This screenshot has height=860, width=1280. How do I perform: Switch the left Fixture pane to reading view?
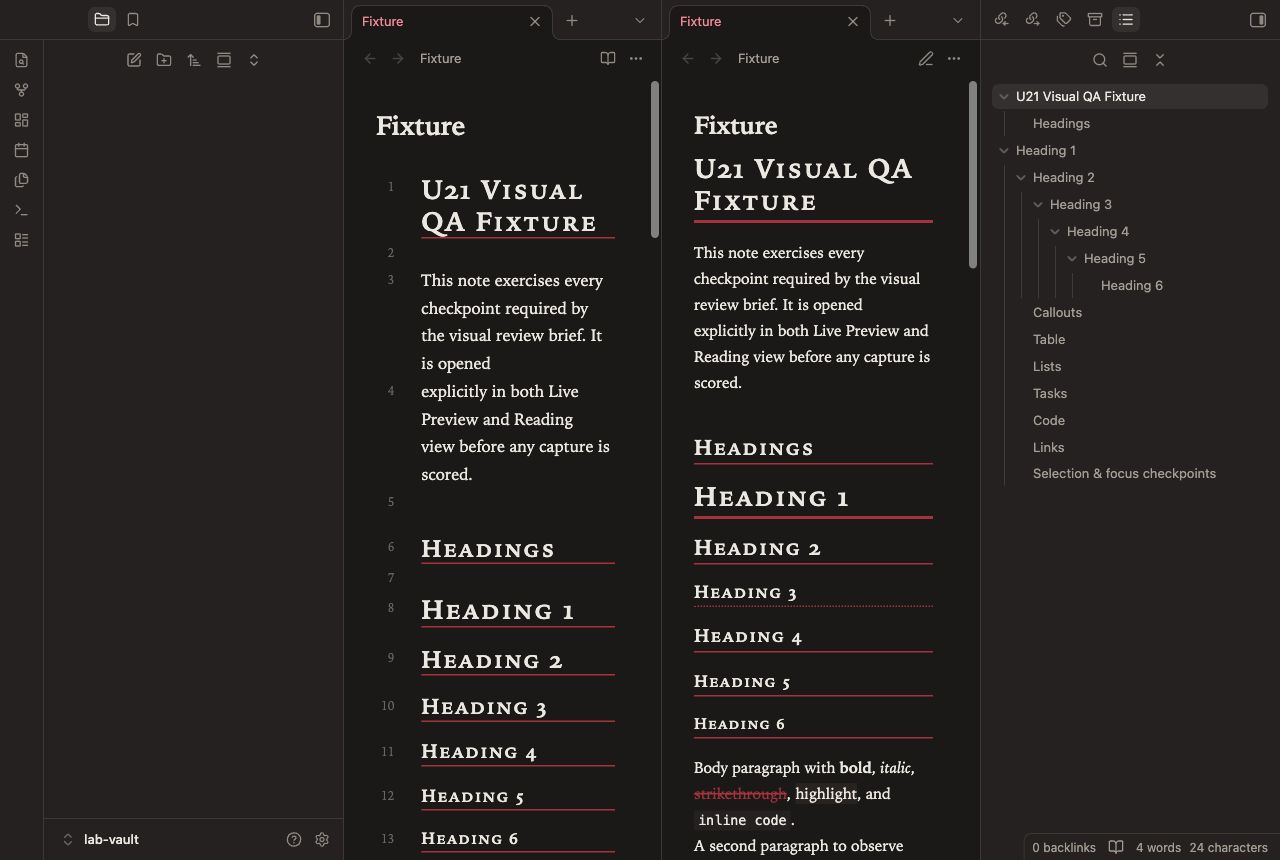[x=608, y=59]
